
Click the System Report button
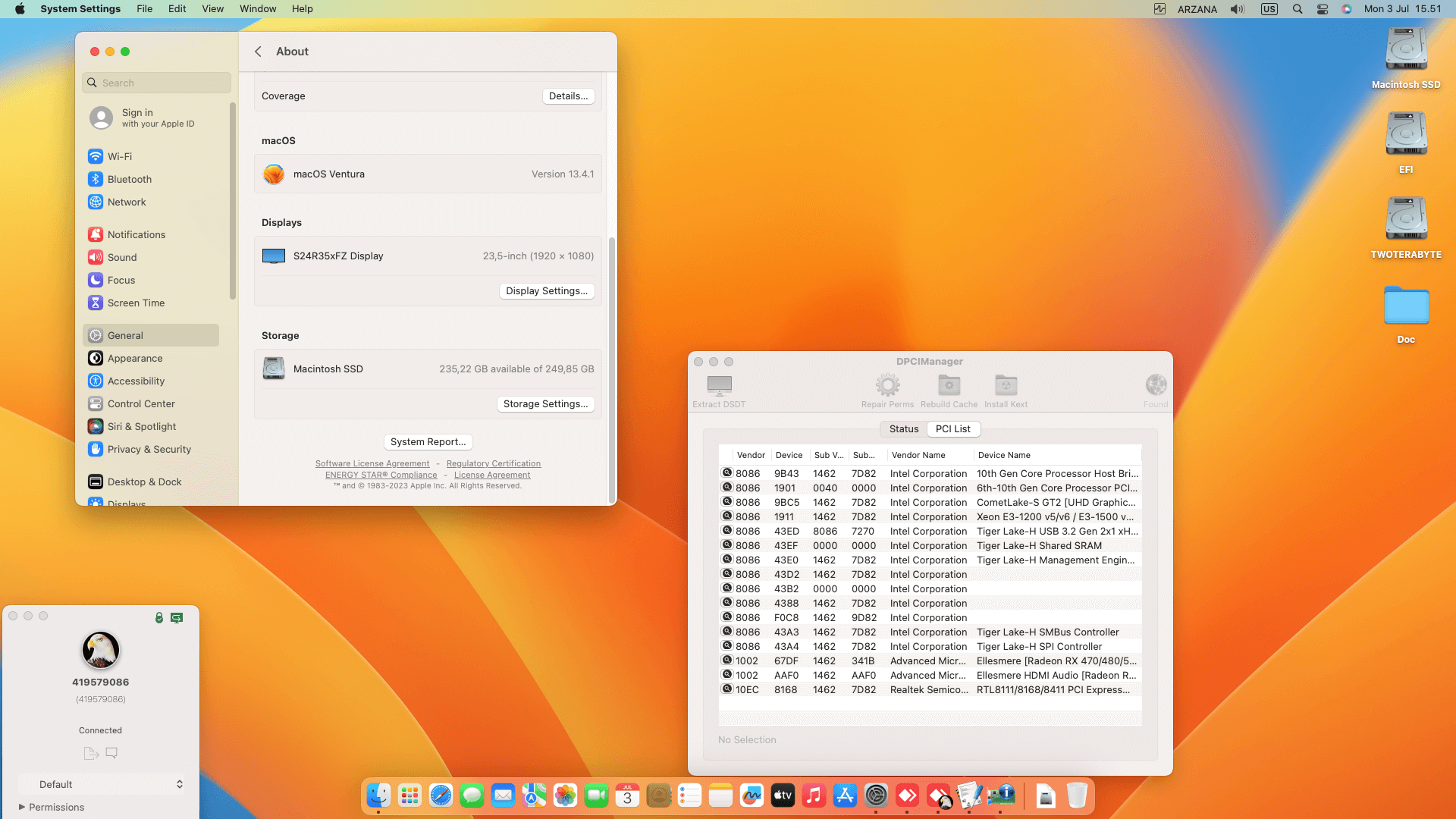[x=428, y=441]
